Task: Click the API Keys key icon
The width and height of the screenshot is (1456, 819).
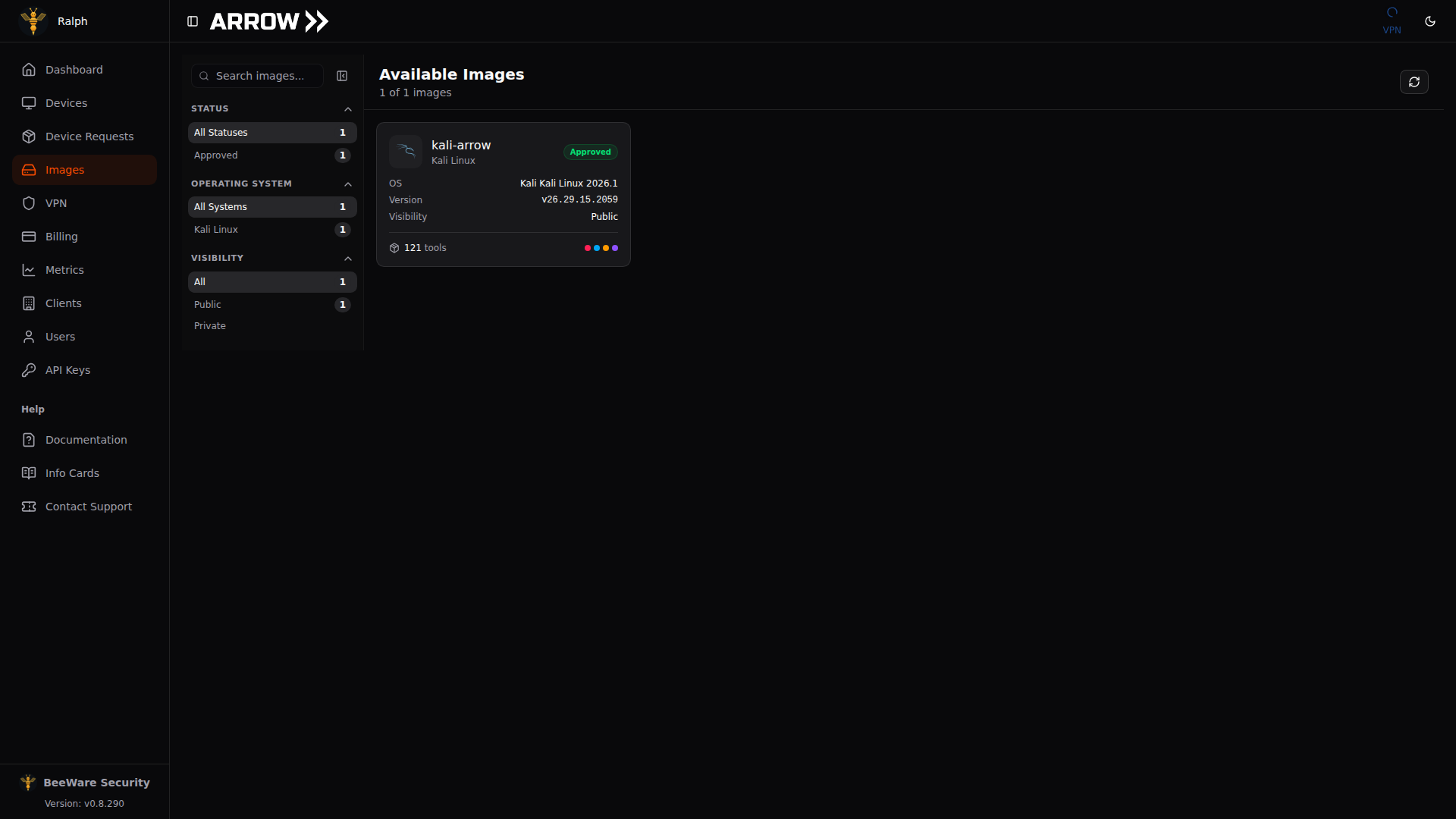Action: click(29, 370)
